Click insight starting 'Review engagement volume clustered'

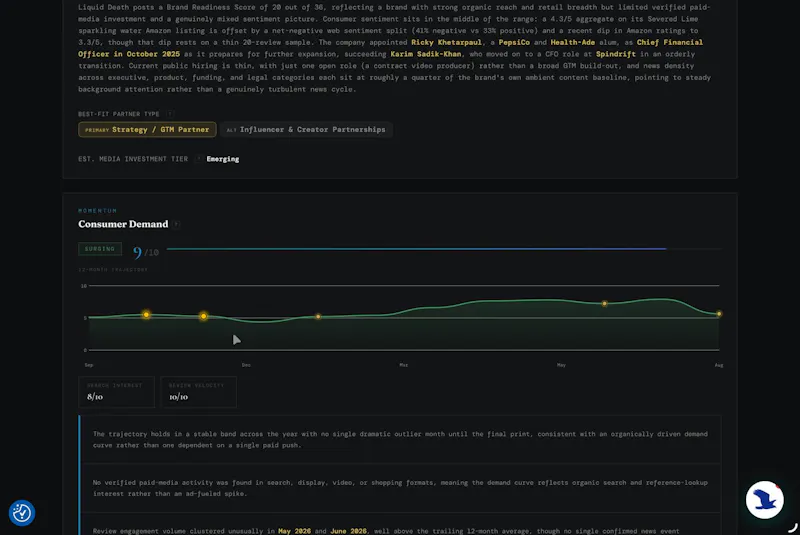[400, 525]
